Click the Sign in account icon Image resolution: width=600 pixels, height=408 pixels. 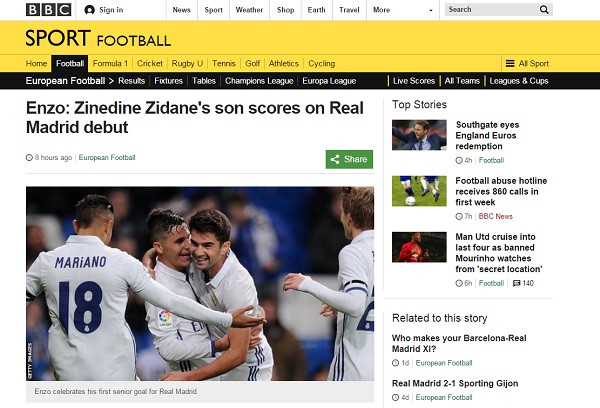[90, 10]
